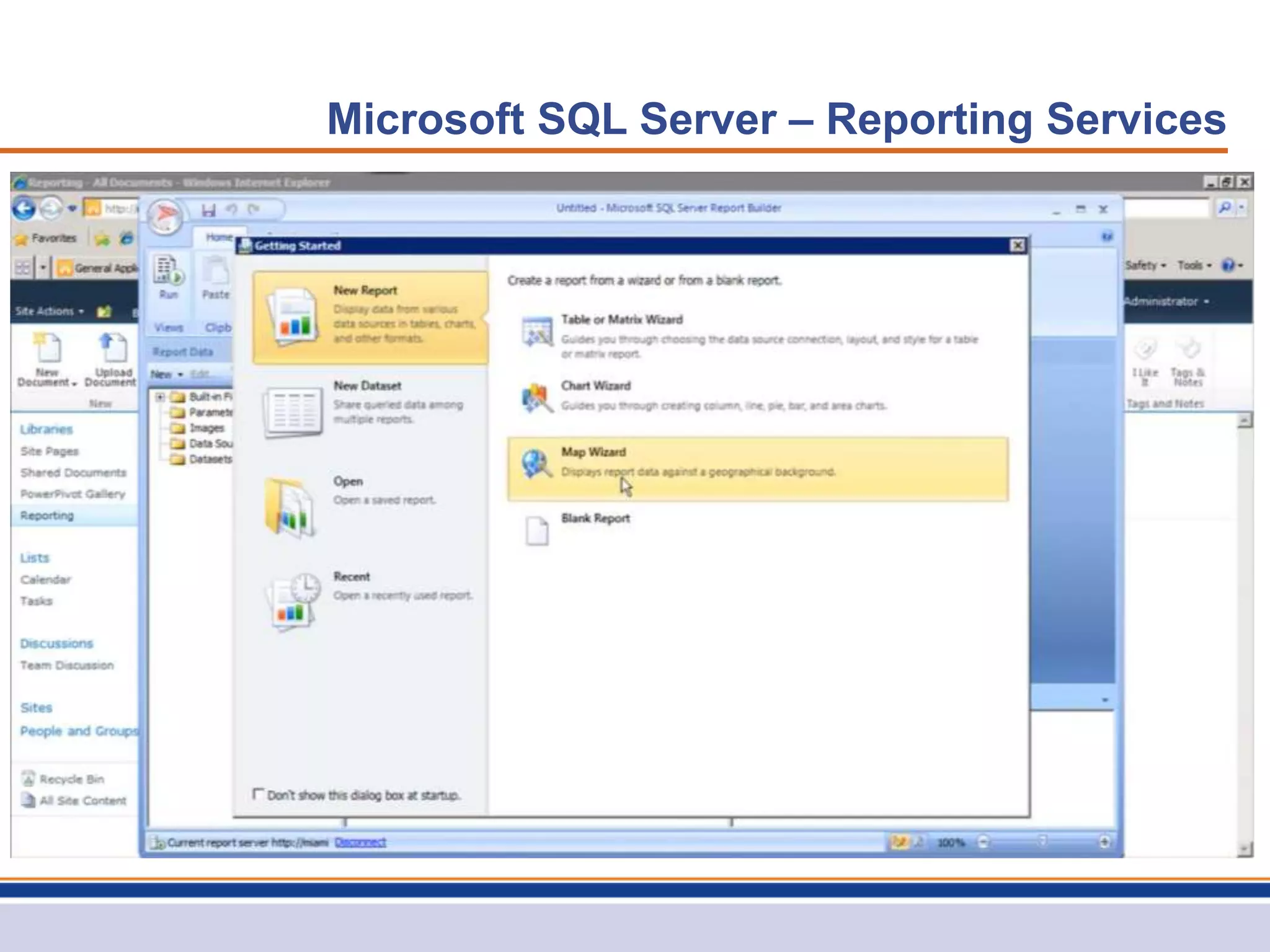Click the IE search box field
The width and height of the screenshot is (1270, 952).
click(x=1167, y=208)
